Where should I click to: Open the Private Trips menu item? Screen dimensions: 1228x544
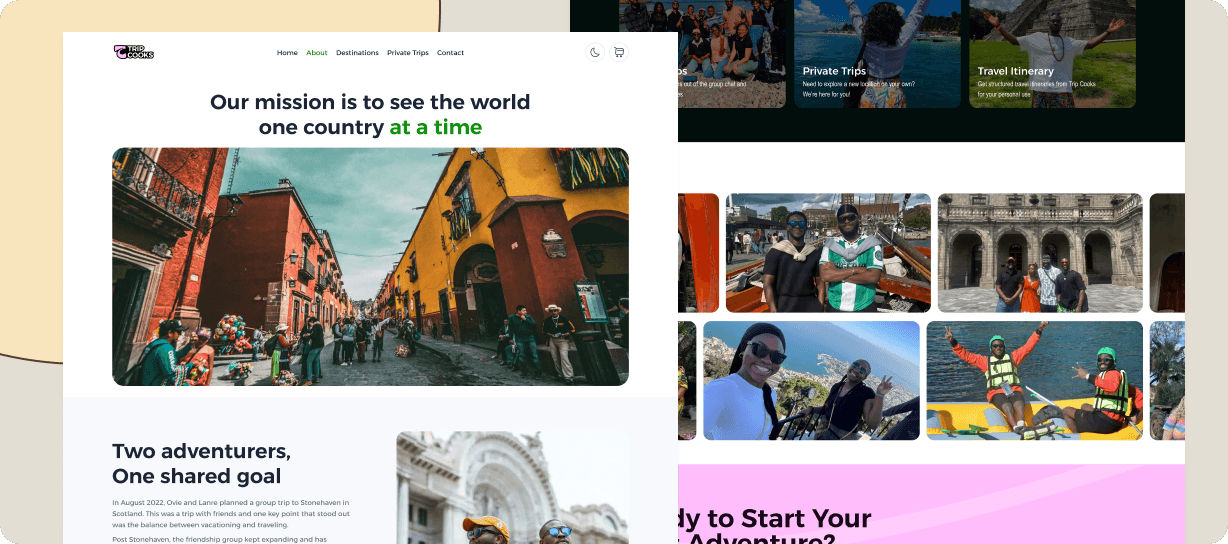(408, 53)
